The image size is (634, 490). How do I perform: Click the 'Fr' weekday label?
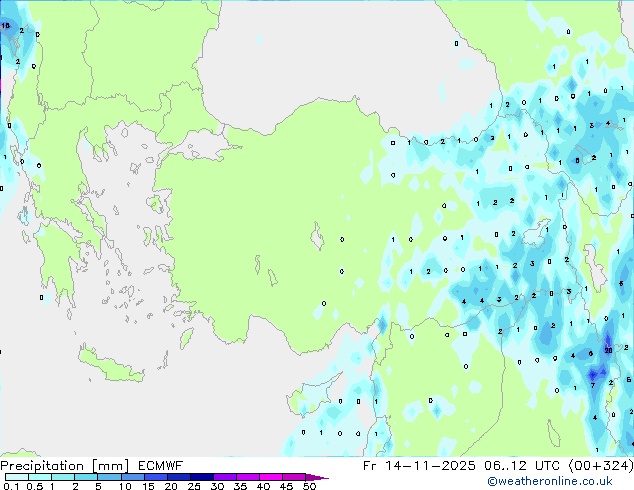click(x=370, y=466)
